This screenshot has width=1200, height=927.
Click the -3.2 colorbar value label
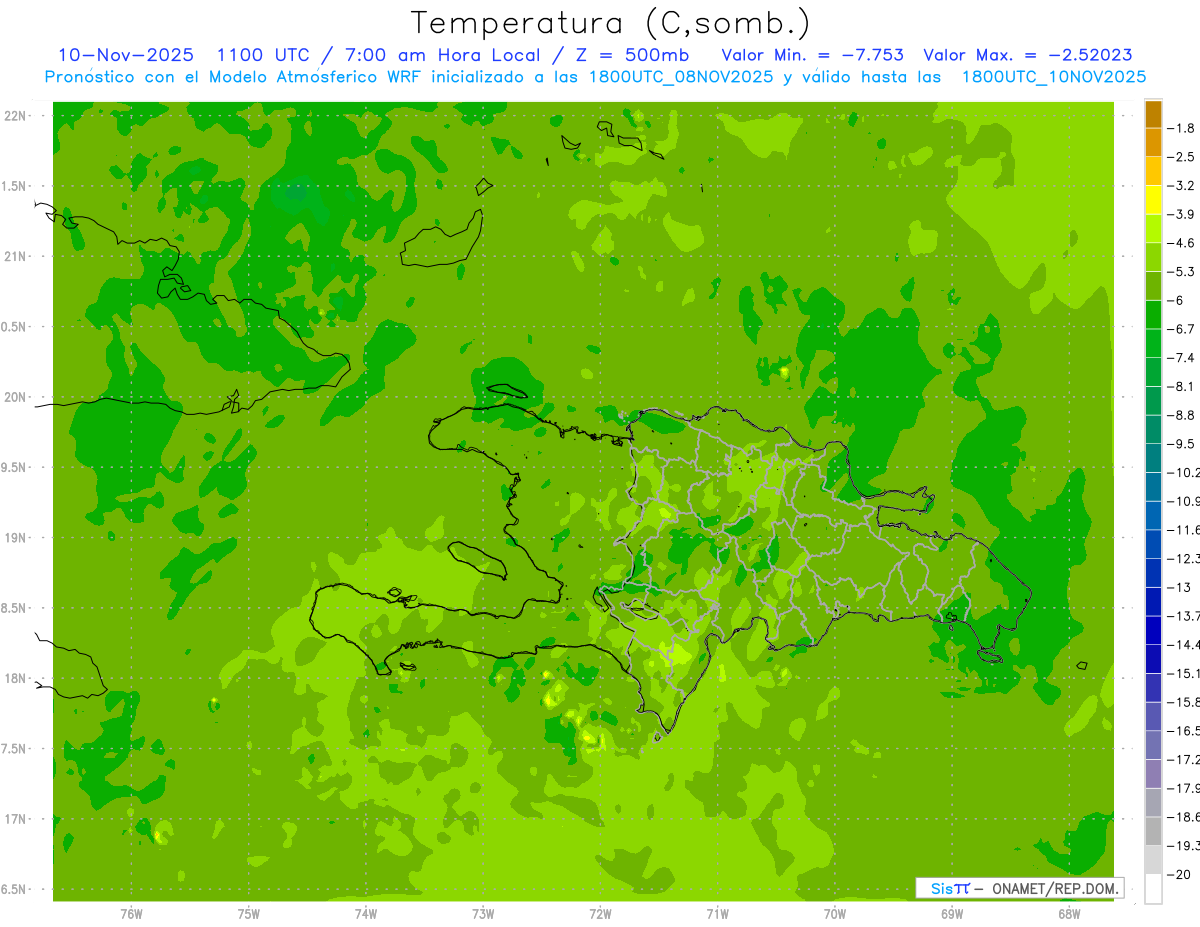(x=1182, y=185)
